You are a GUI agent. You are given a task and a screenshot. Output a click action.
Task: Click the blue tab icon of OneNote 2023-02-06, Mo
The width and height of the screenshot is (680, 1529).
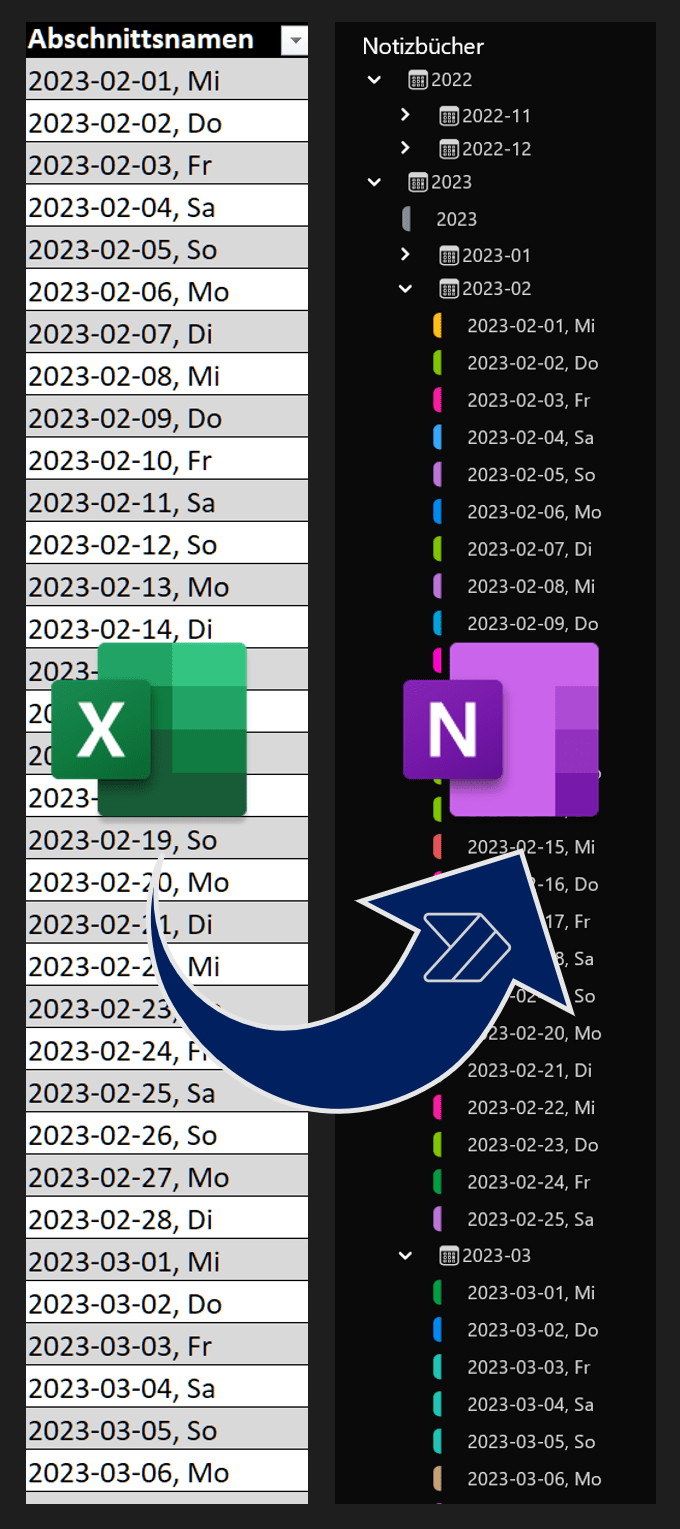437,512
